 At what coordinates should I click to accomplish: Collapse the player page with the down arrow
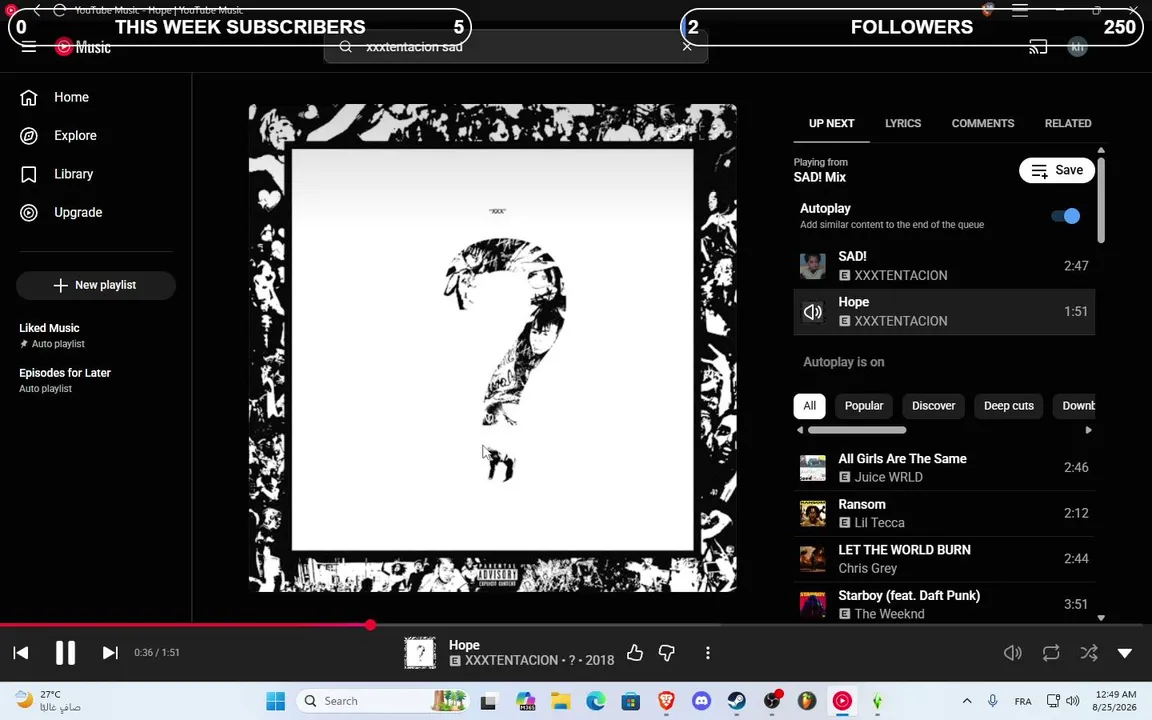point(1125,652)
